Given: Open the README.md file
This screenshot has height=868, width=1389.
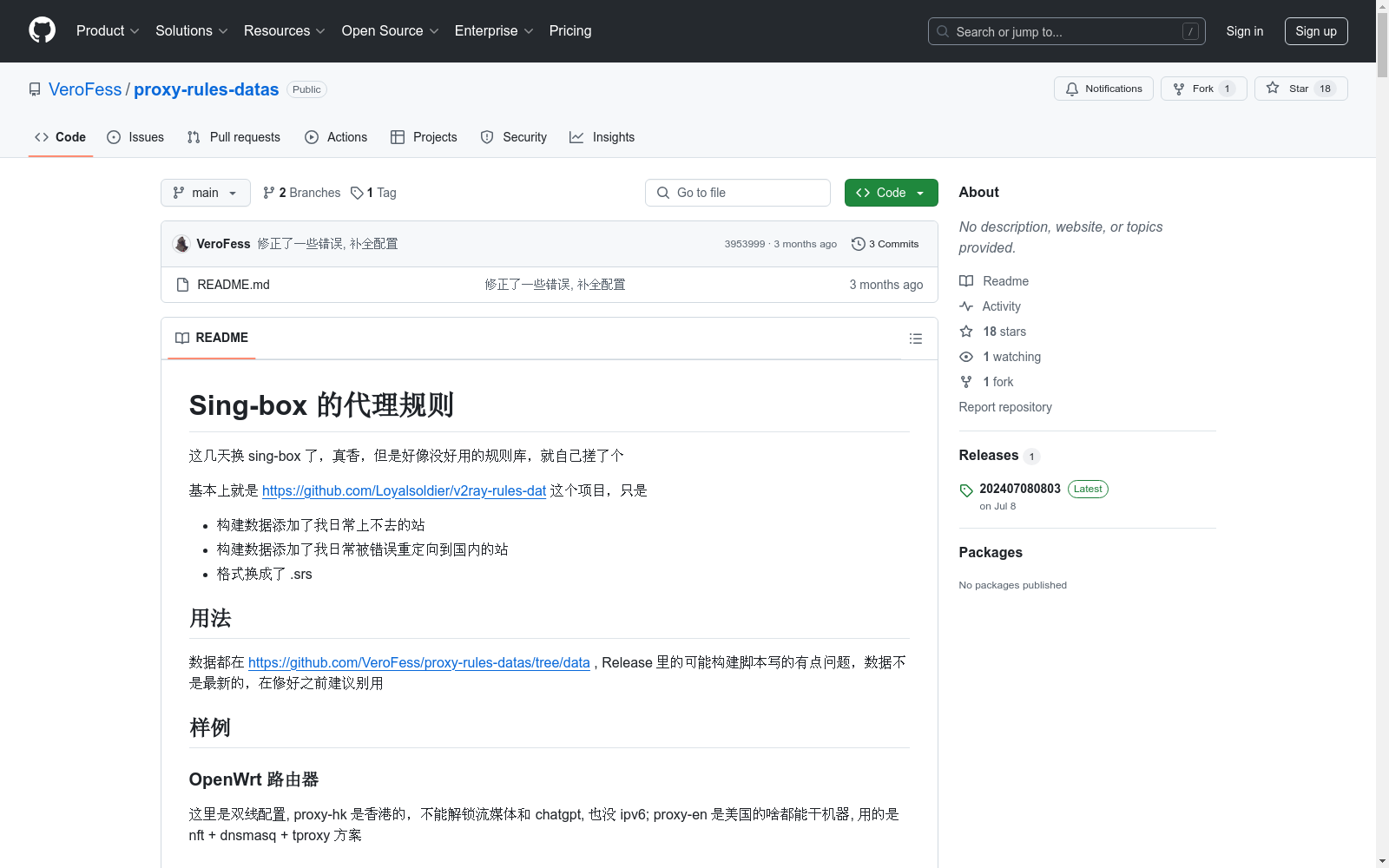Looking at the screenshot, I should pos(234,285).
